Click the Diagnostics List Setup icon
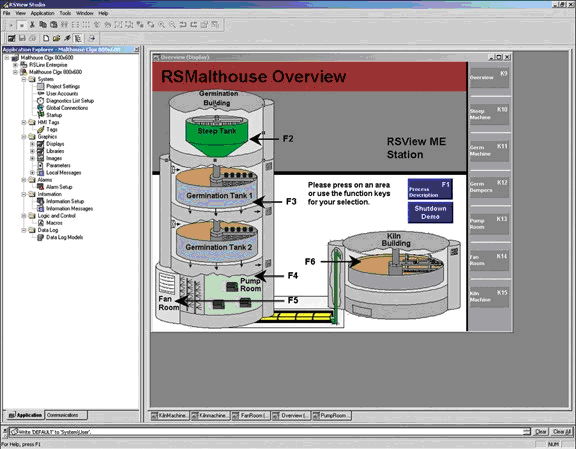576x449 pixels. 40,101
